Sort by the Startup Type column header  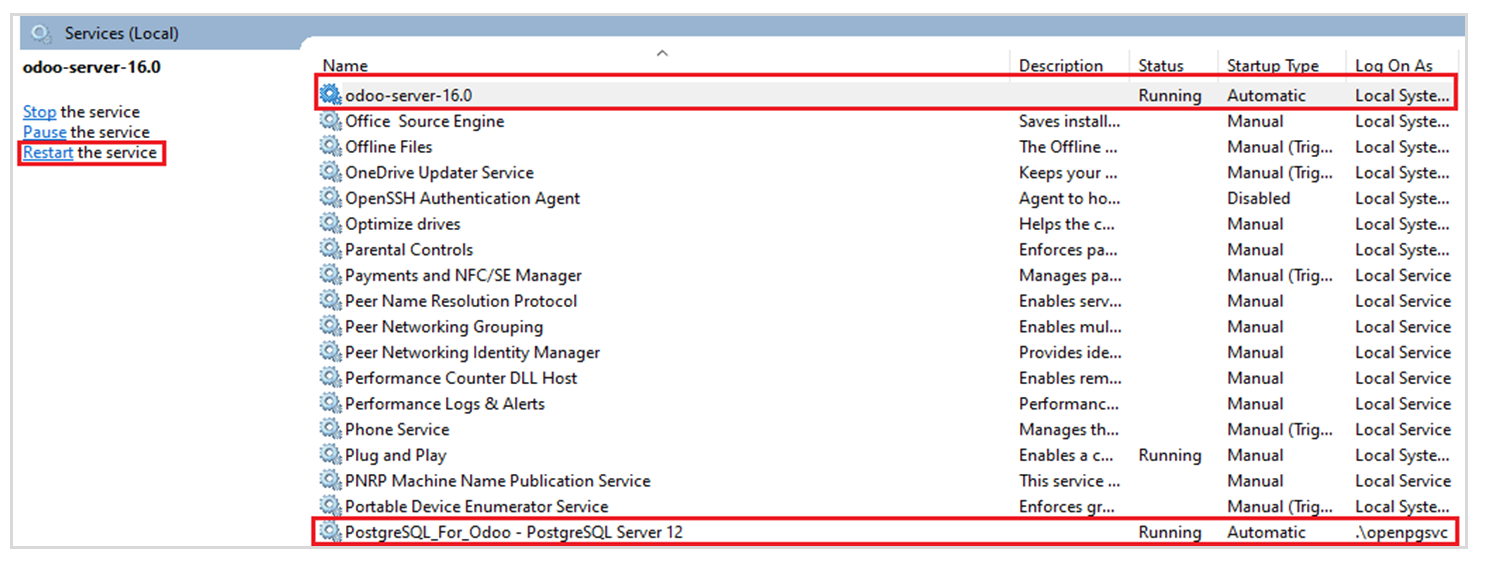(x=1272, y=66)
